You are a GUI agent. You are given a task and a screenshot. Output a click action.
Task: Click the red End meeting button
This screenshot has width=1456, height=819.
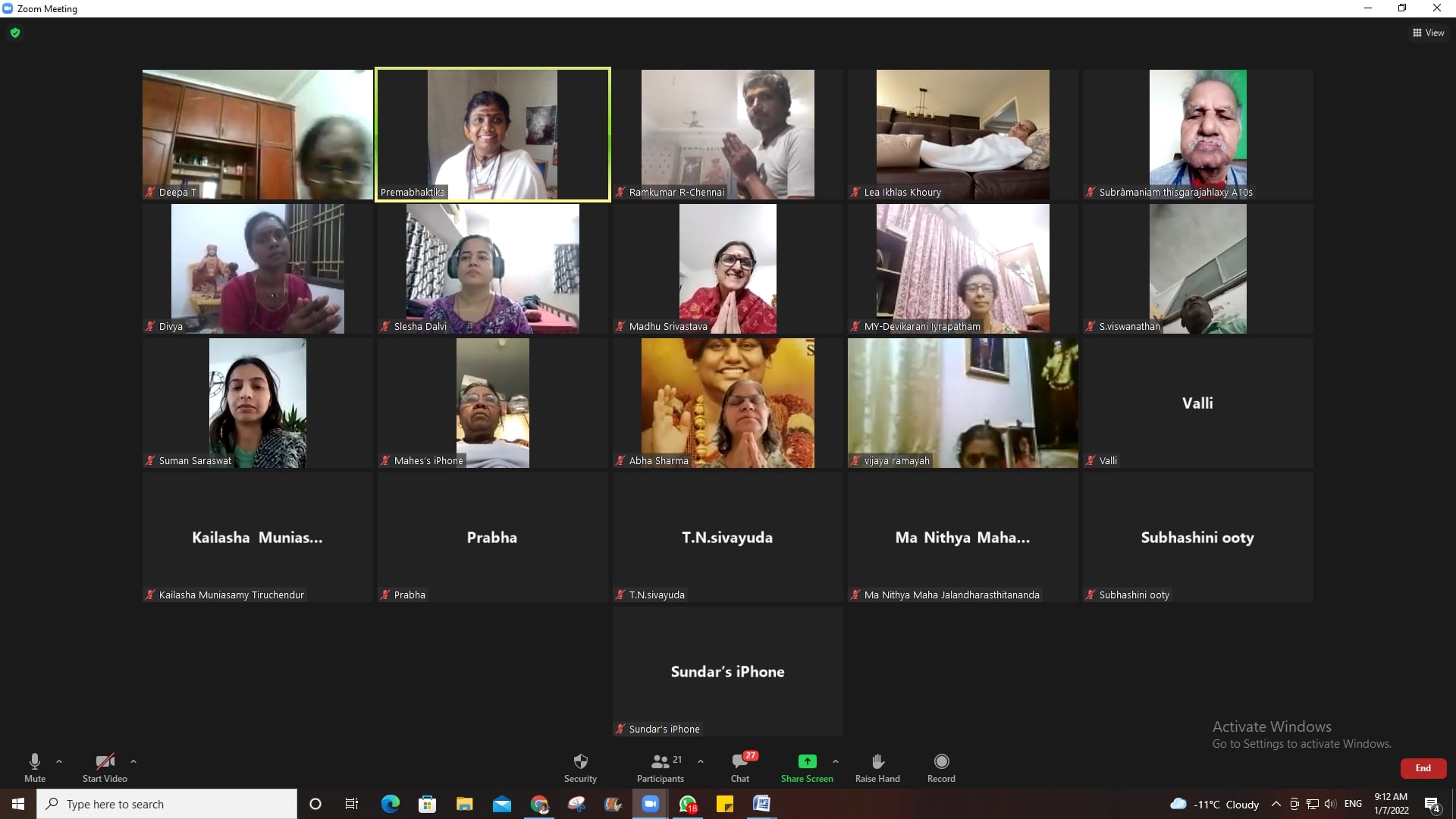tap(1423, 768)
